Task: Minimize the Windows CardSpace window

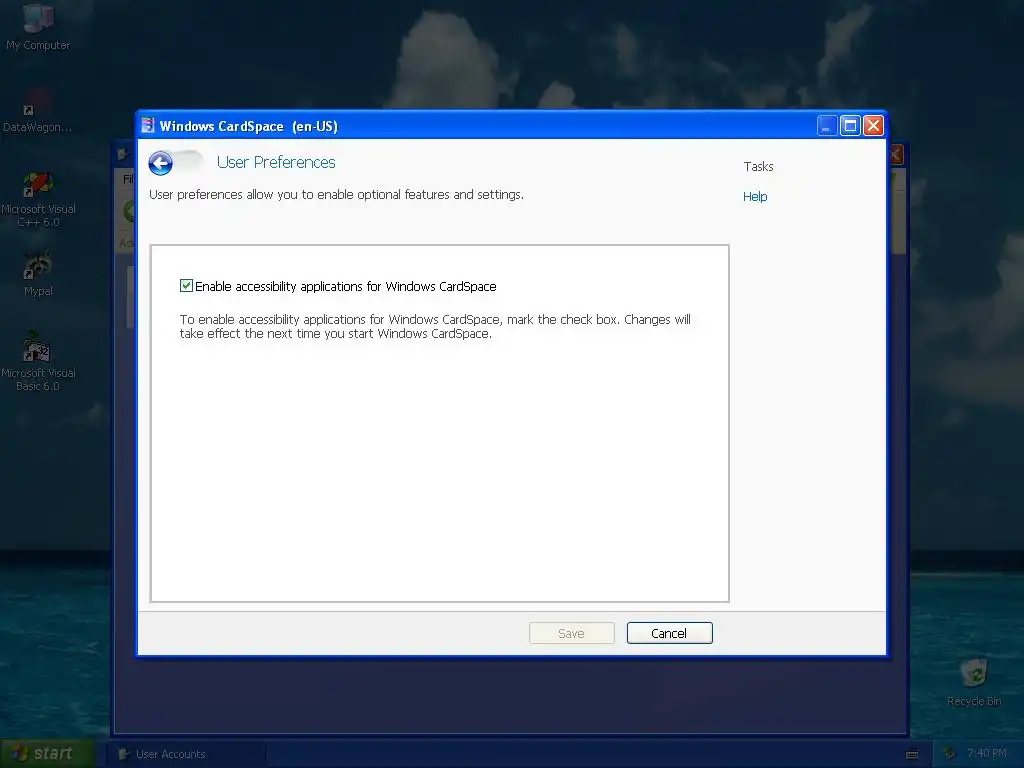Action: tap(827, 125)
